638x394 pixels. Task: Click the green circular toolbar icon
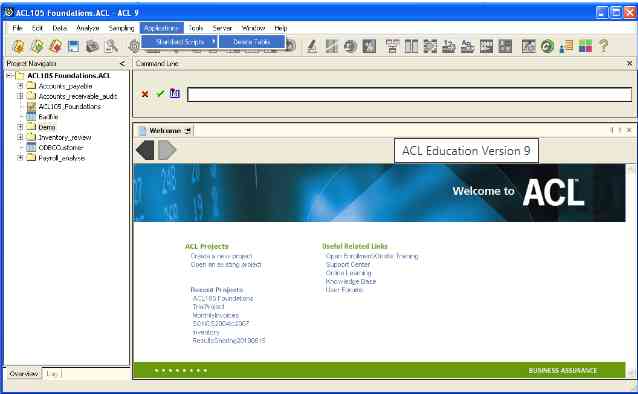pyautogui.click(x=547, y=46)
